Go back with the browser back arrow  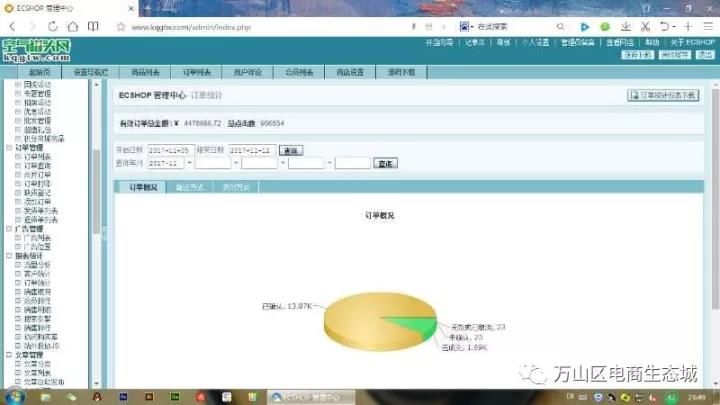pyautogui.click(x=12, y=27)
